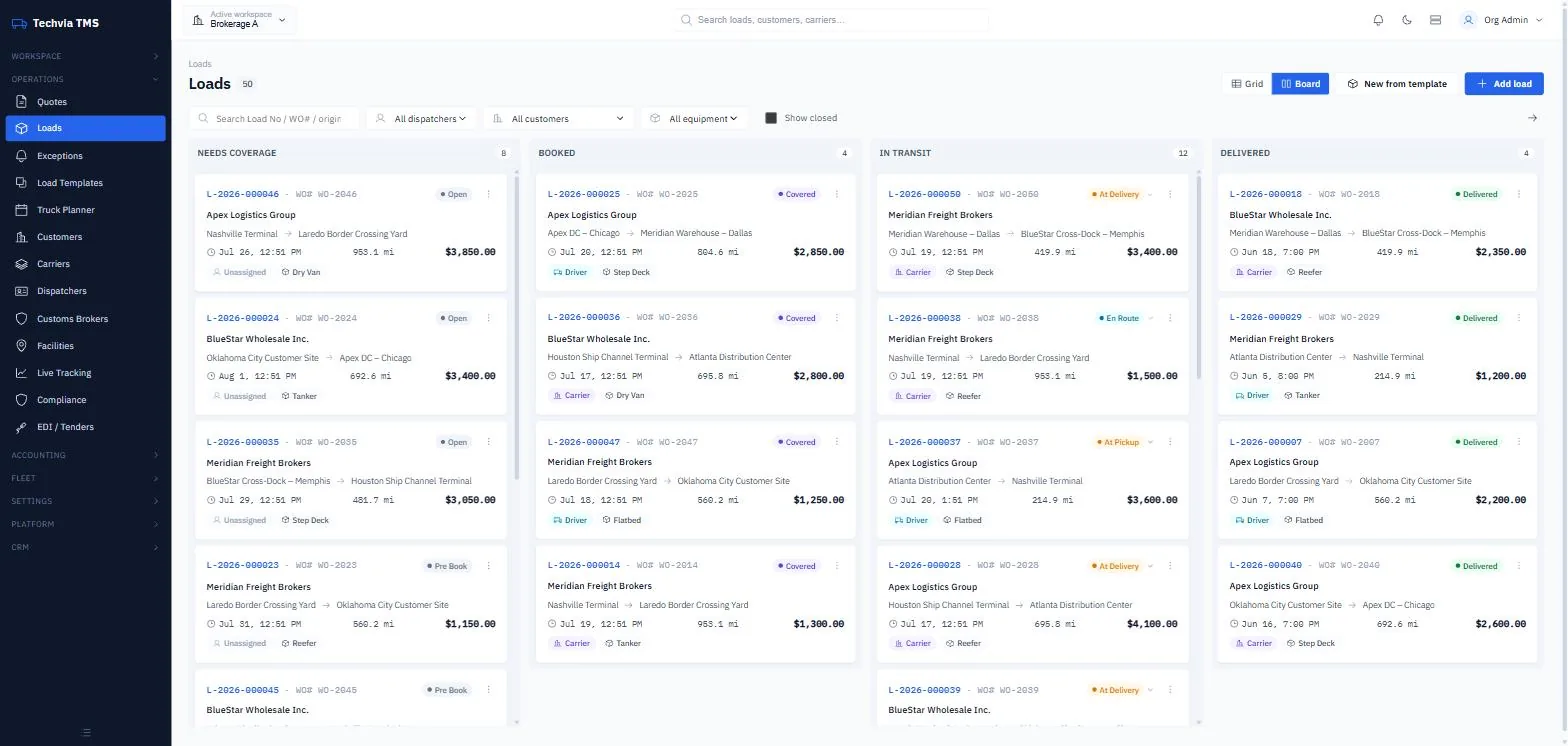The image size is (1568, 746).
Task: Open Dispatchers in the sidebar
Action: click(x=85, y=291)
